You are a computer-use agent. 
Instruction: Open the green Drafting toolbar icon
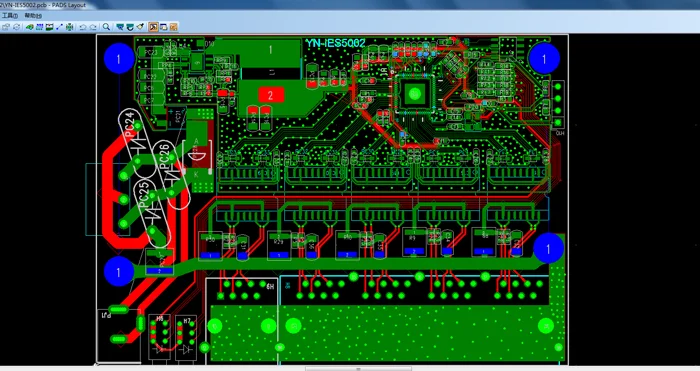29,27
